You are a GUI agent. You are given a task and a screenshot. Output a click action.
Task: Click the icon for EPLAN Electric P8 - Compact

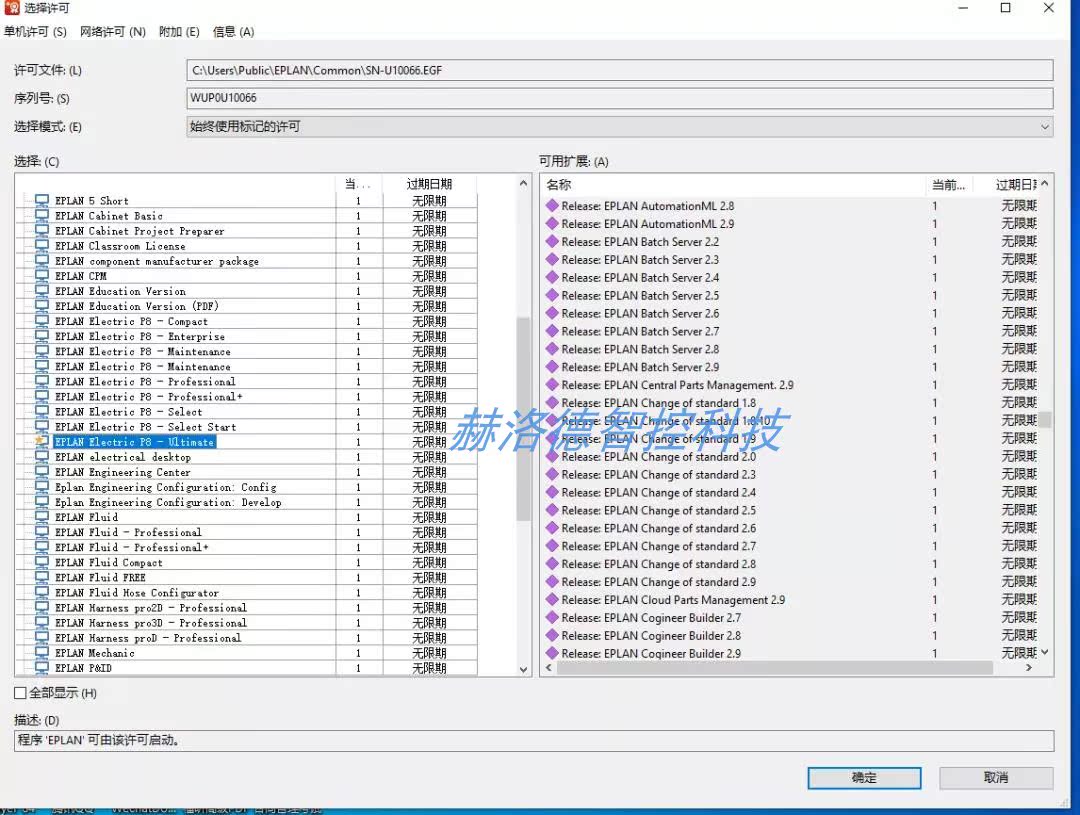click(x=42, y=321)
